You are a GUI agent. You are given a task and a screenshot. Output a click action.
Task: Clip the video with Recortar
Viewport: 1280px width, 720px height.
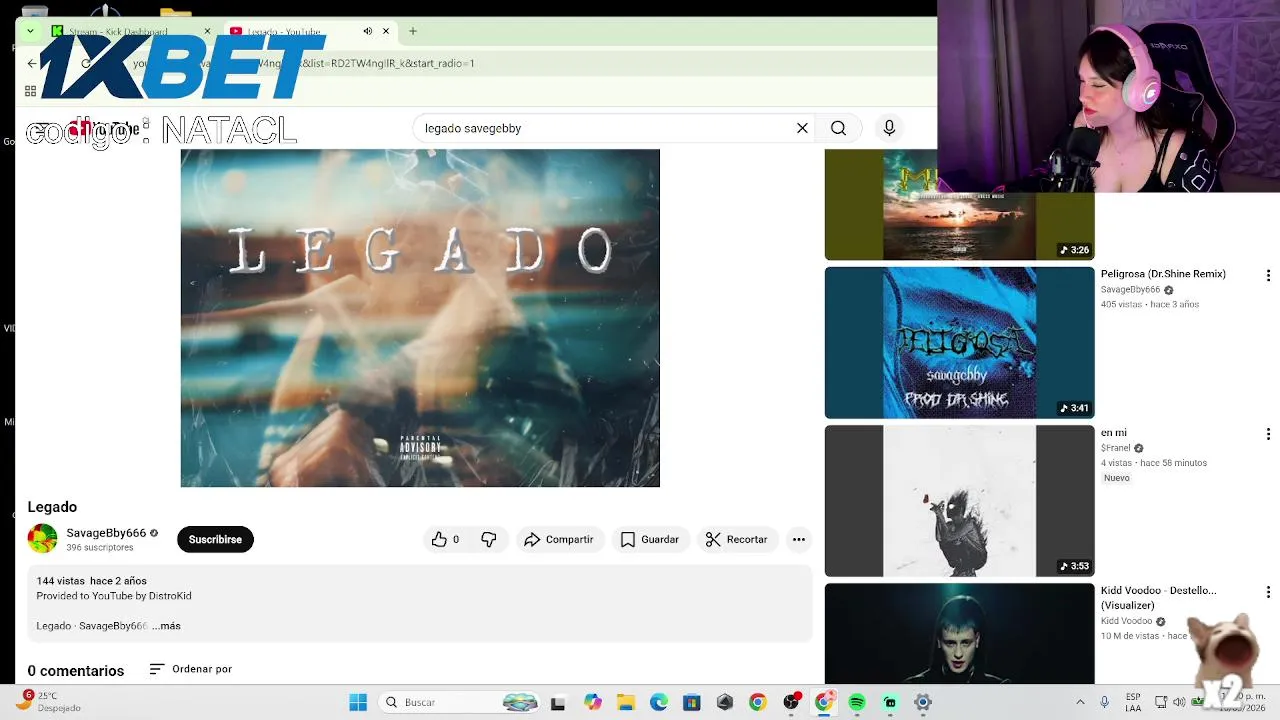coord(737,539)
